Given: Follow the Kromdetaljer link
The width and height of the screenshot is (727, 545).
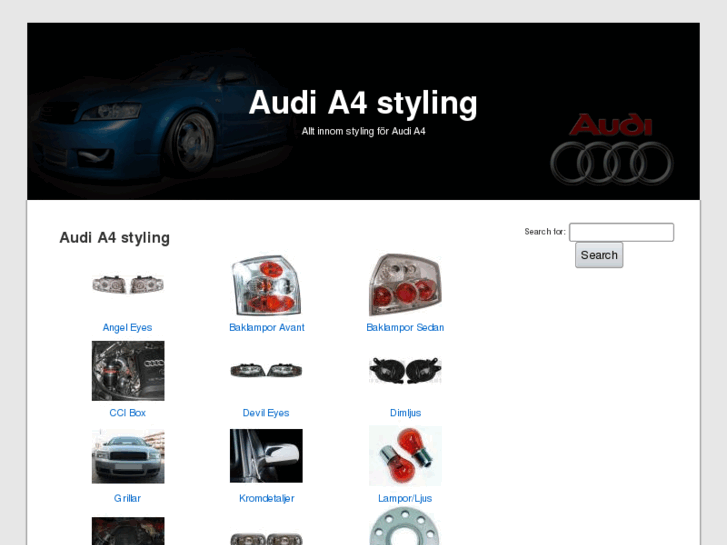Looking at the screenshot, I should coord(267,498).
